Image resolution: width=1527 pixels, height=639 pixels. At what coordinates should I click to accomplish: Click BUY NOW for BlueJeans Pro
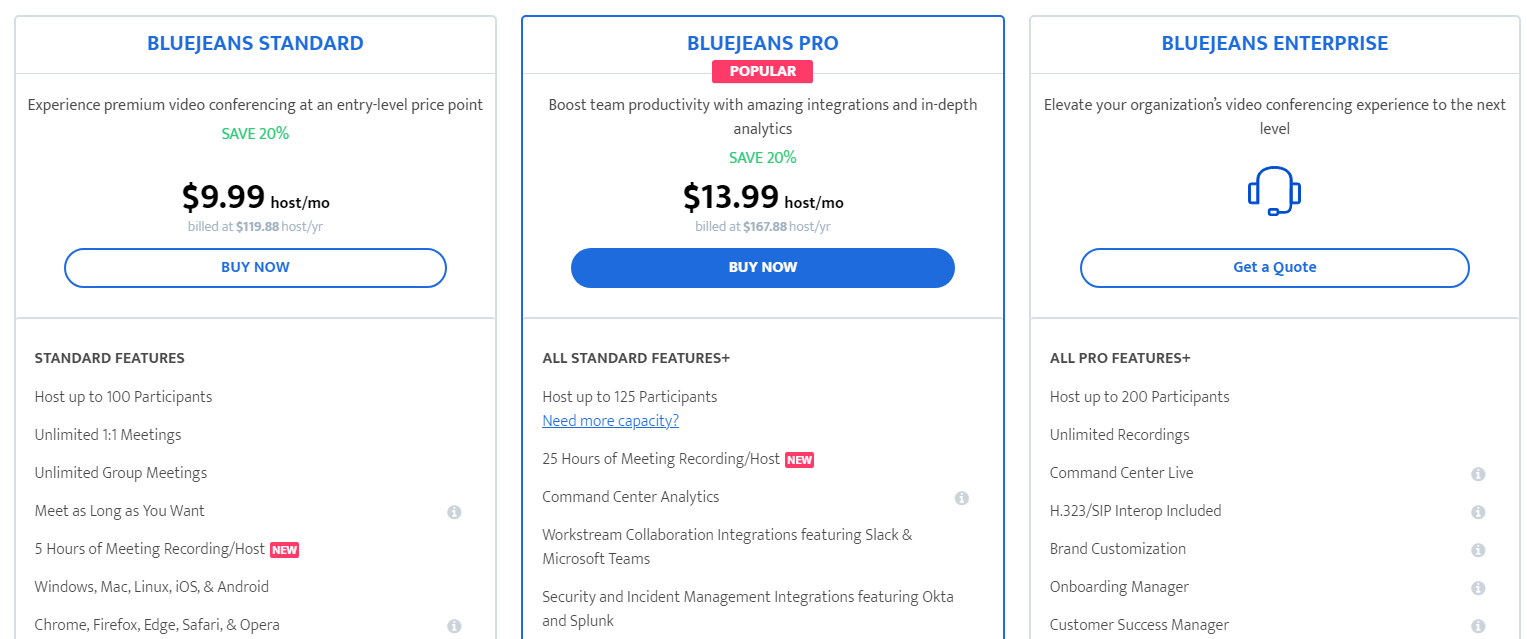click(x=763, y=267)
